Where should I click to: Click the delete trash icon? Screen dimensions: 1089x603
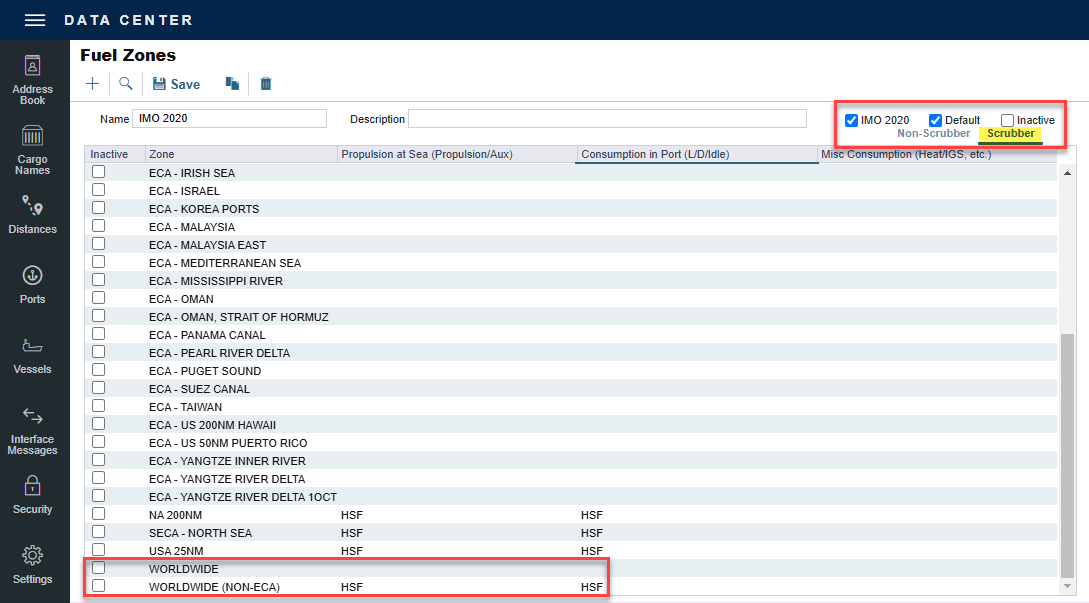point(266,84)
